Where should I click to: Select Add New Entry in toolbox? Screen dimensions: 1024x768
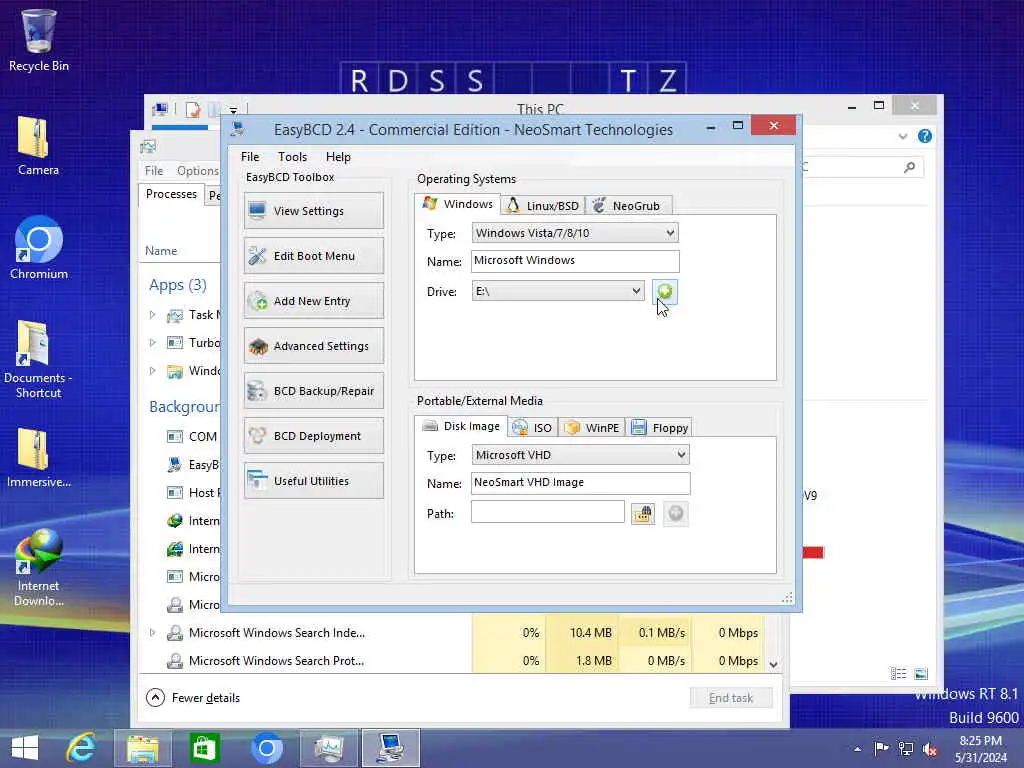point(313,301)
